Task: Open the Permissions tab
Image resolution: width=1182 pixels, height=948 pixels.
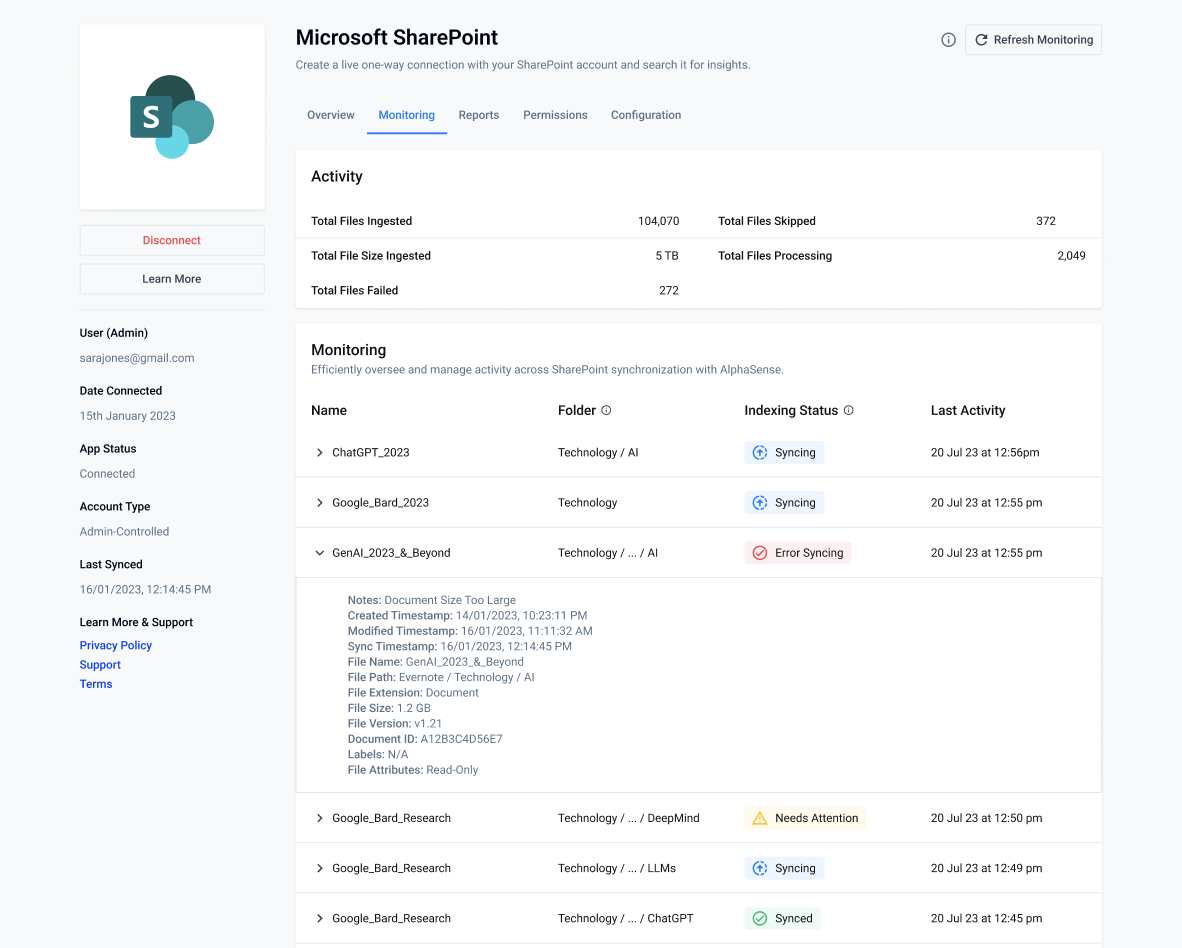Action: 555,115
